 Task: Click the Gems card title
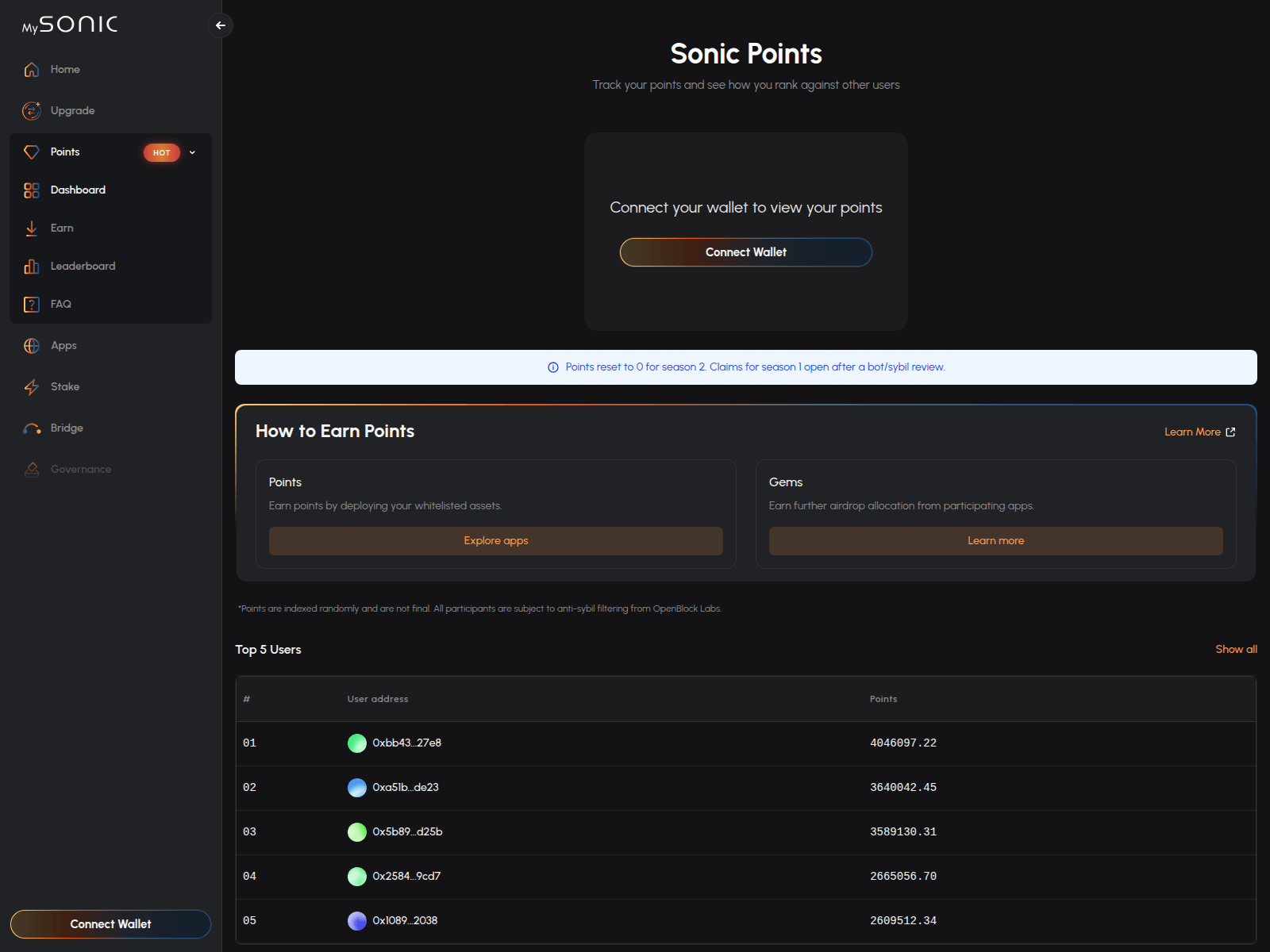click(x=786, y=482)
